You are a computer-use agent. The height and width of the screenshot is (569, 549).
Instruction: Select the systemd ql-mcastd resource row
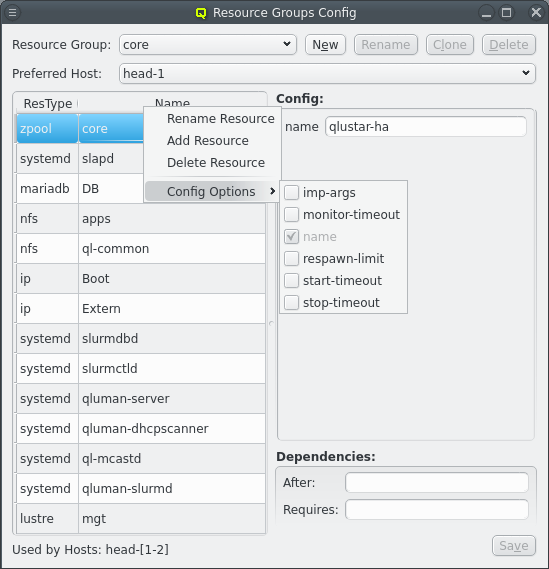pos(141,459)
